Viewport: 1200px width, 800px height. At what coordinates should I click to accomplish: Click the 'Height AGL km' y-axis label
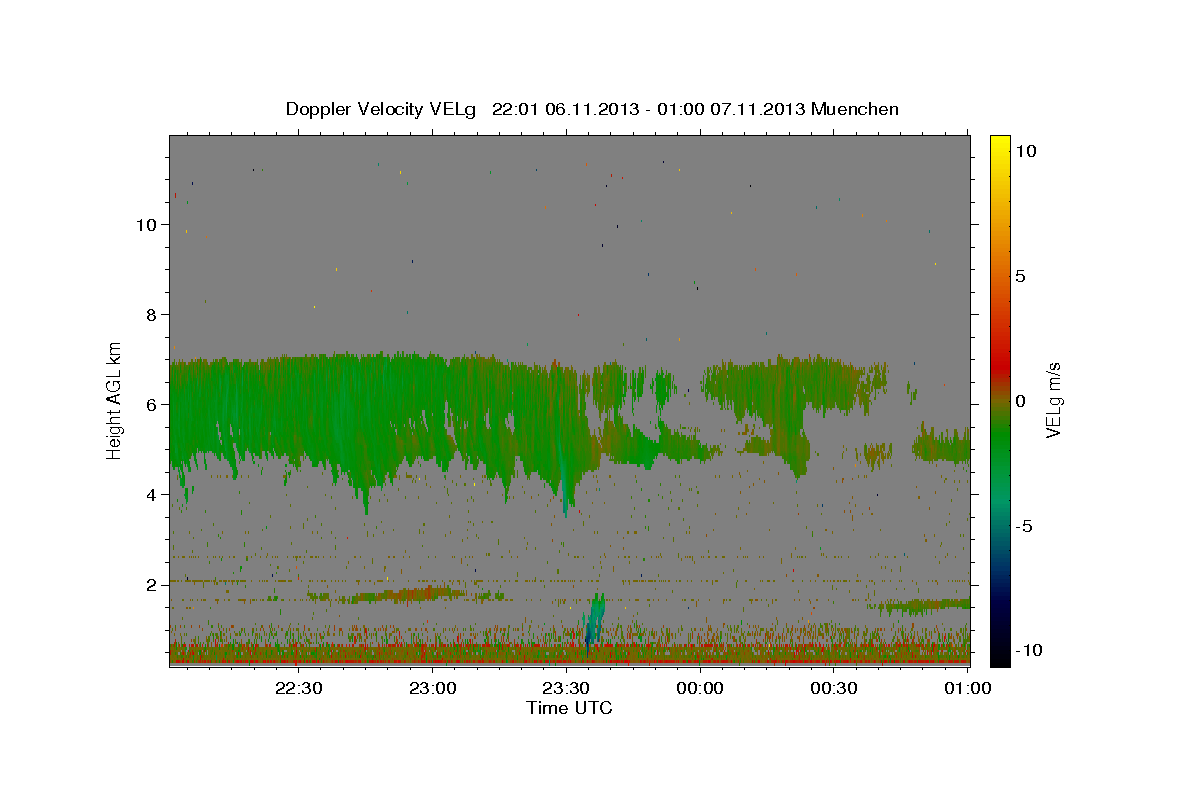[x=115, y=400]
